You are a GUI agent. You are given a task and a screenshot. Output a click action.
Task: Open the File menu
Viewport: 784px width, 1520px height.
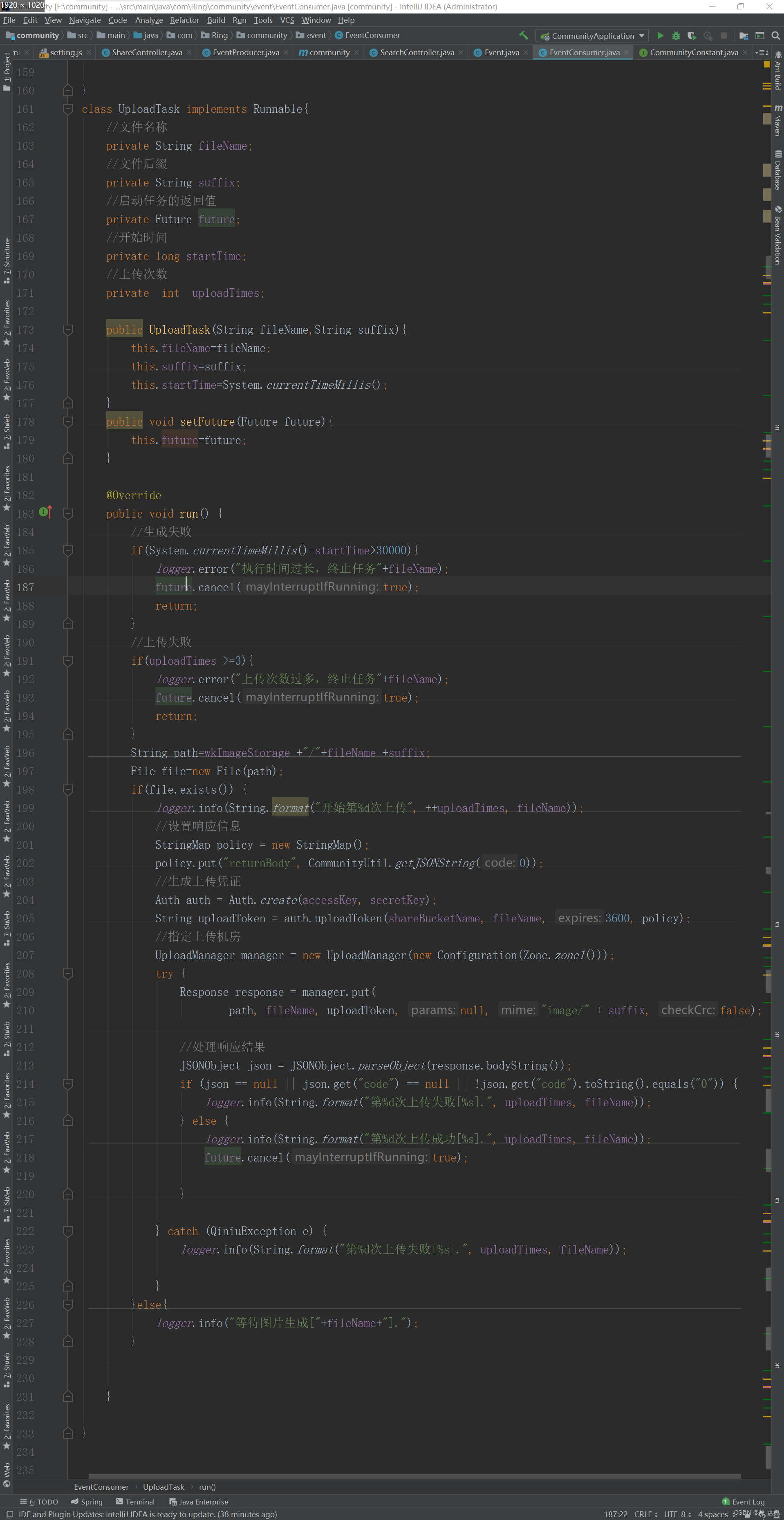(x=9, y=20)
